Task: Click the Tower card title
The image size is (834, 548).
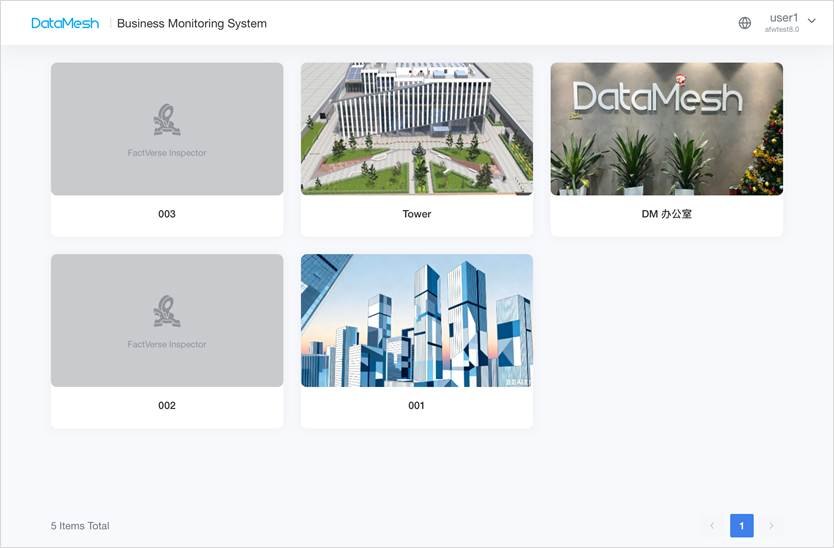Action: [x=416, y=214]
